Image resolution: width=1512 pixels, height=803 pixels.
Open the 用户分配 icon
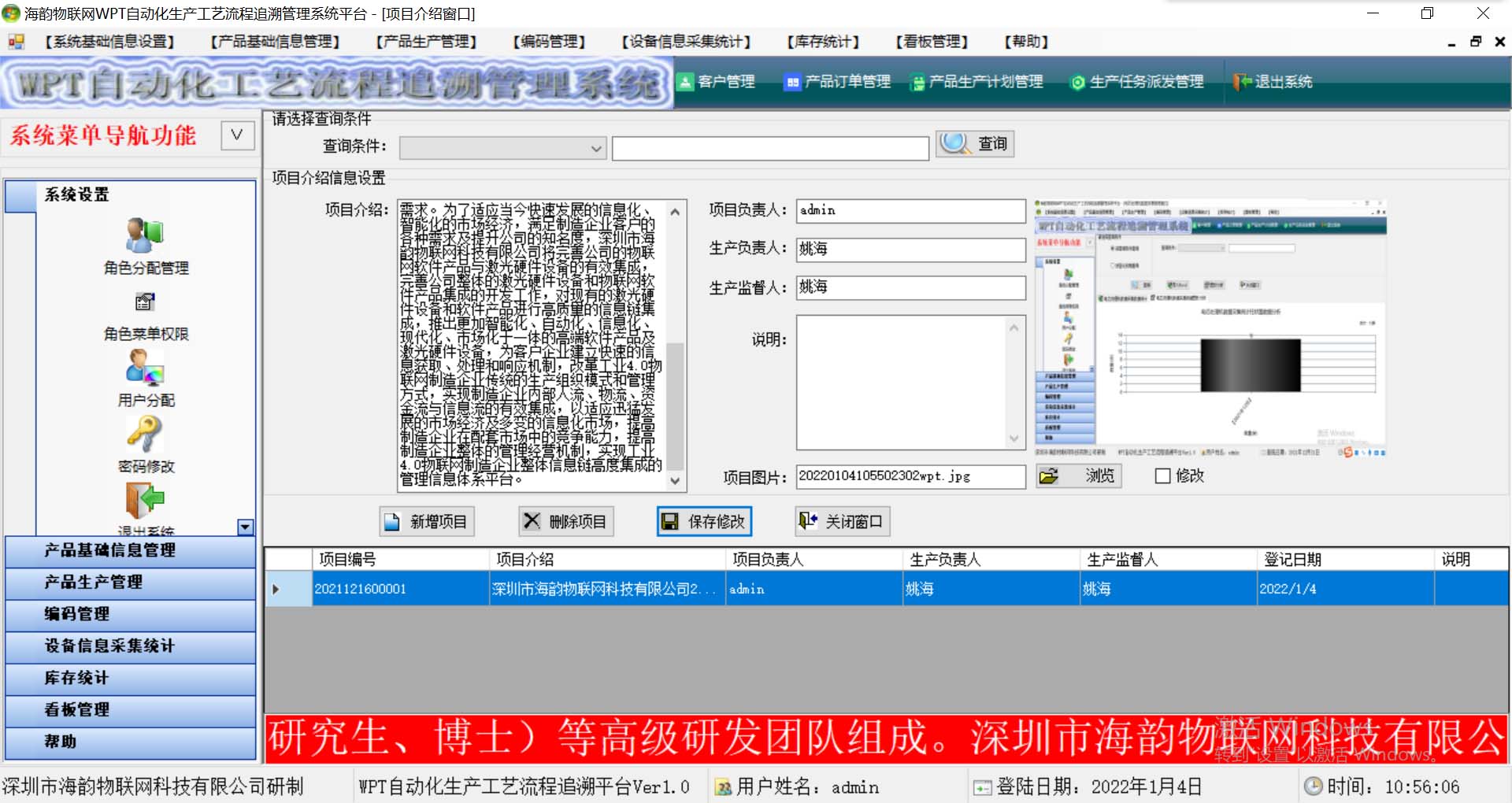145,368
